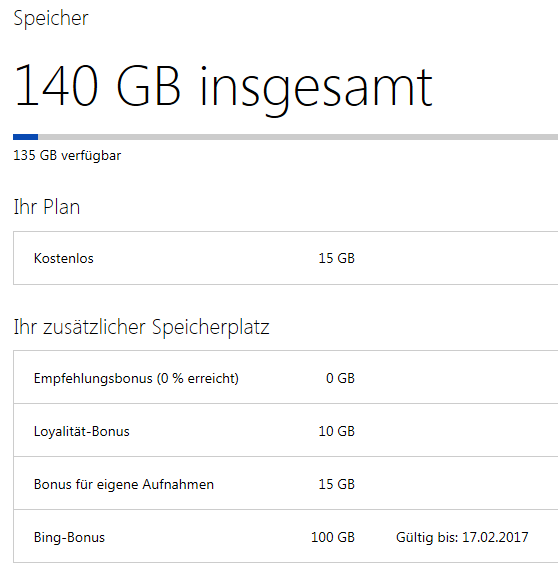Click the 140 GB insgesamt total
Screen dimensions: 558x573
[223, 88]
